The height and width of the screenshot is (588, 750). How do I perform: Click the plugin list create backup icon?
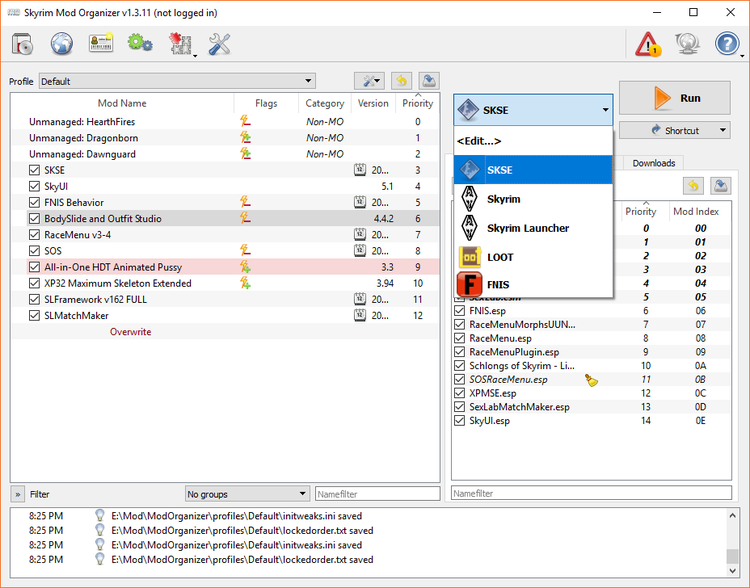click(720, 186)
